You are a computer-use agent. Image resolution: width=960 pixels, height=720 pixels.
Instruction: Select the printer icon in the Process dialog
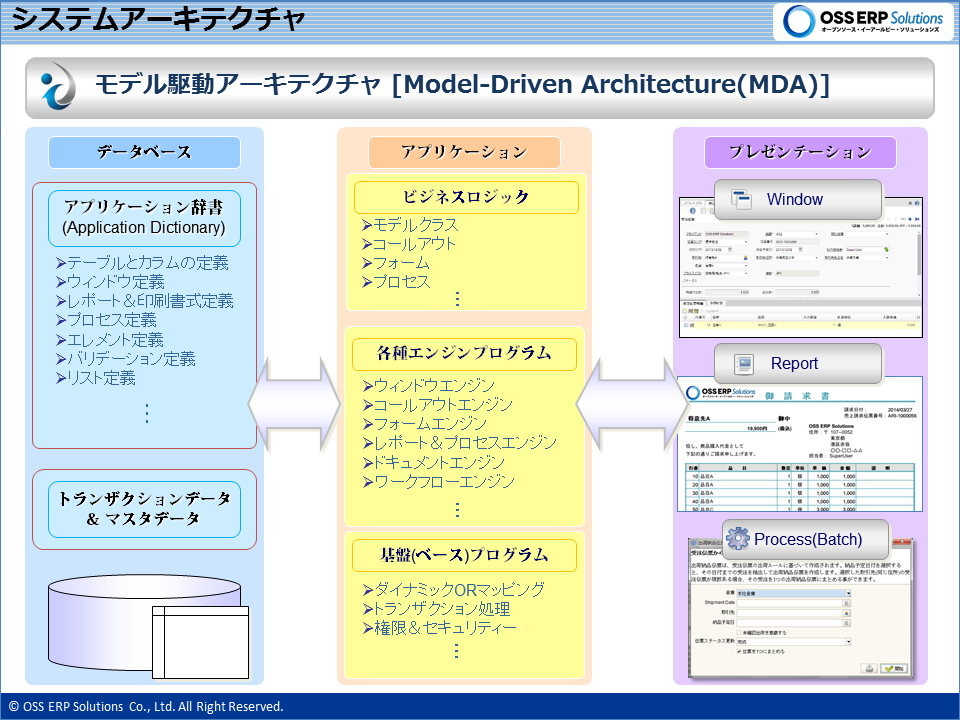pyautogui.click(x=870, y=667)
